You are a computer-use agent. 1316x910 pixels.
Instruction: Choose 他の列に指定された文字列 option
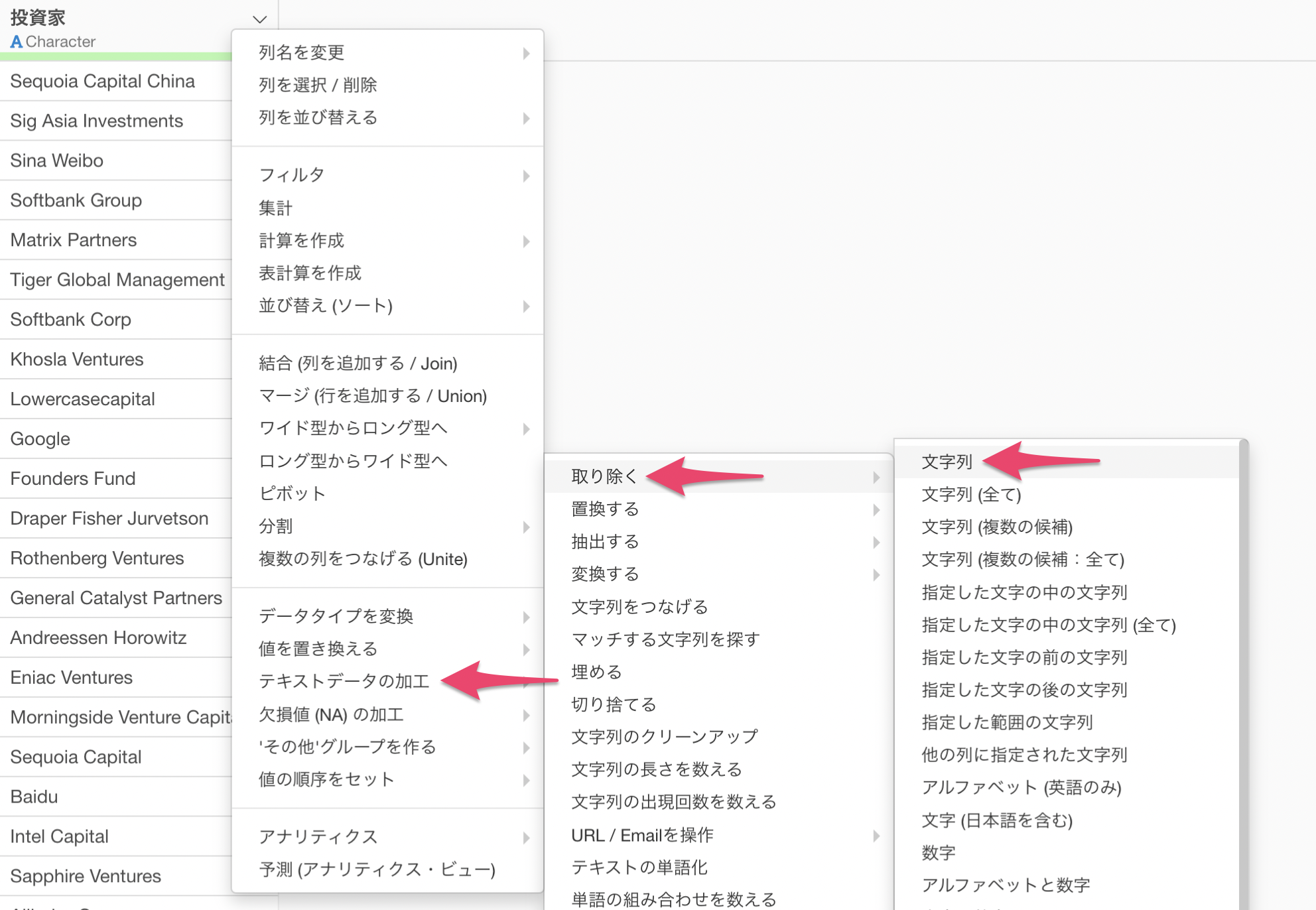1024,755
